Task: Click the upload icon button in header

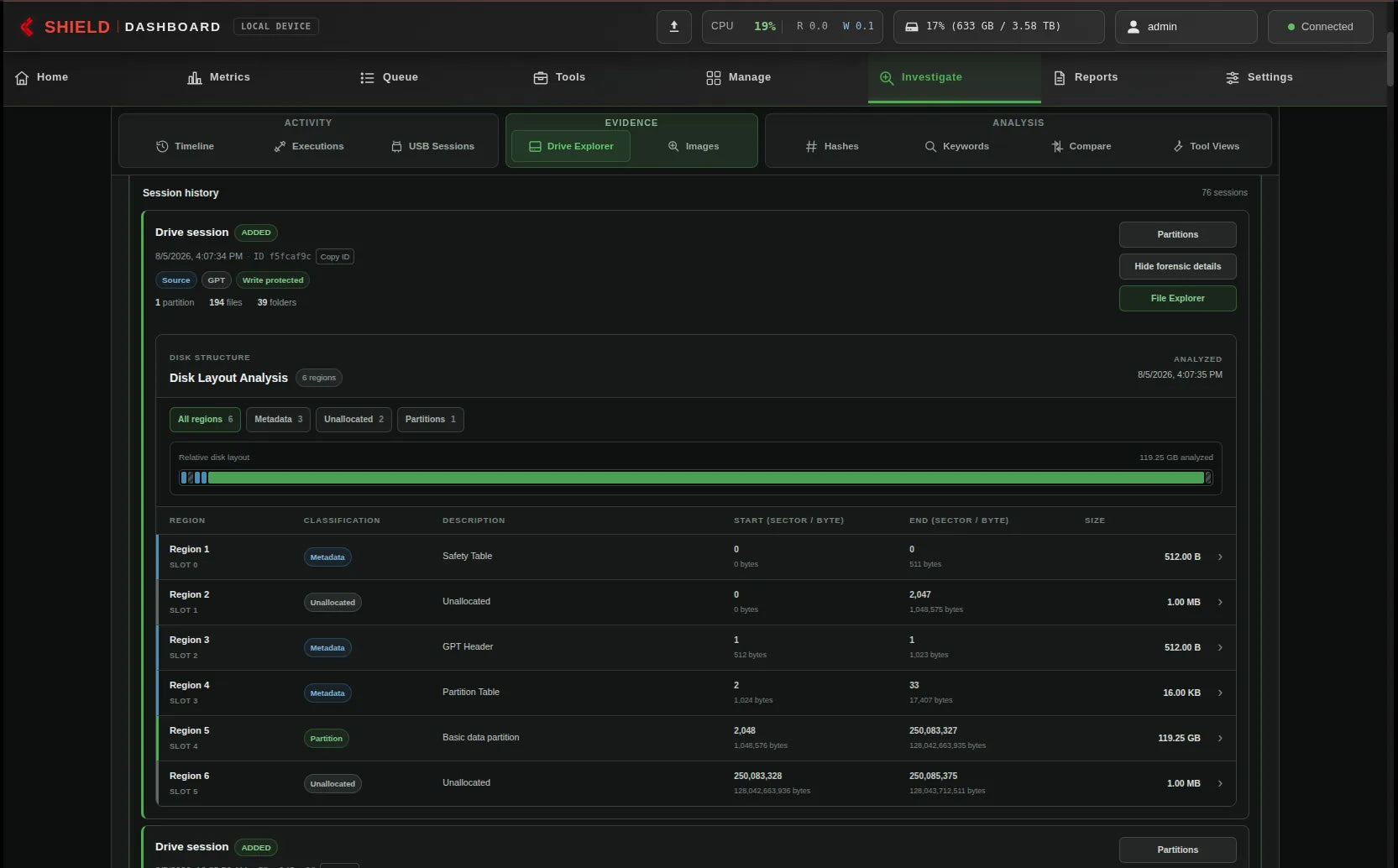Action: click(673, 27)
